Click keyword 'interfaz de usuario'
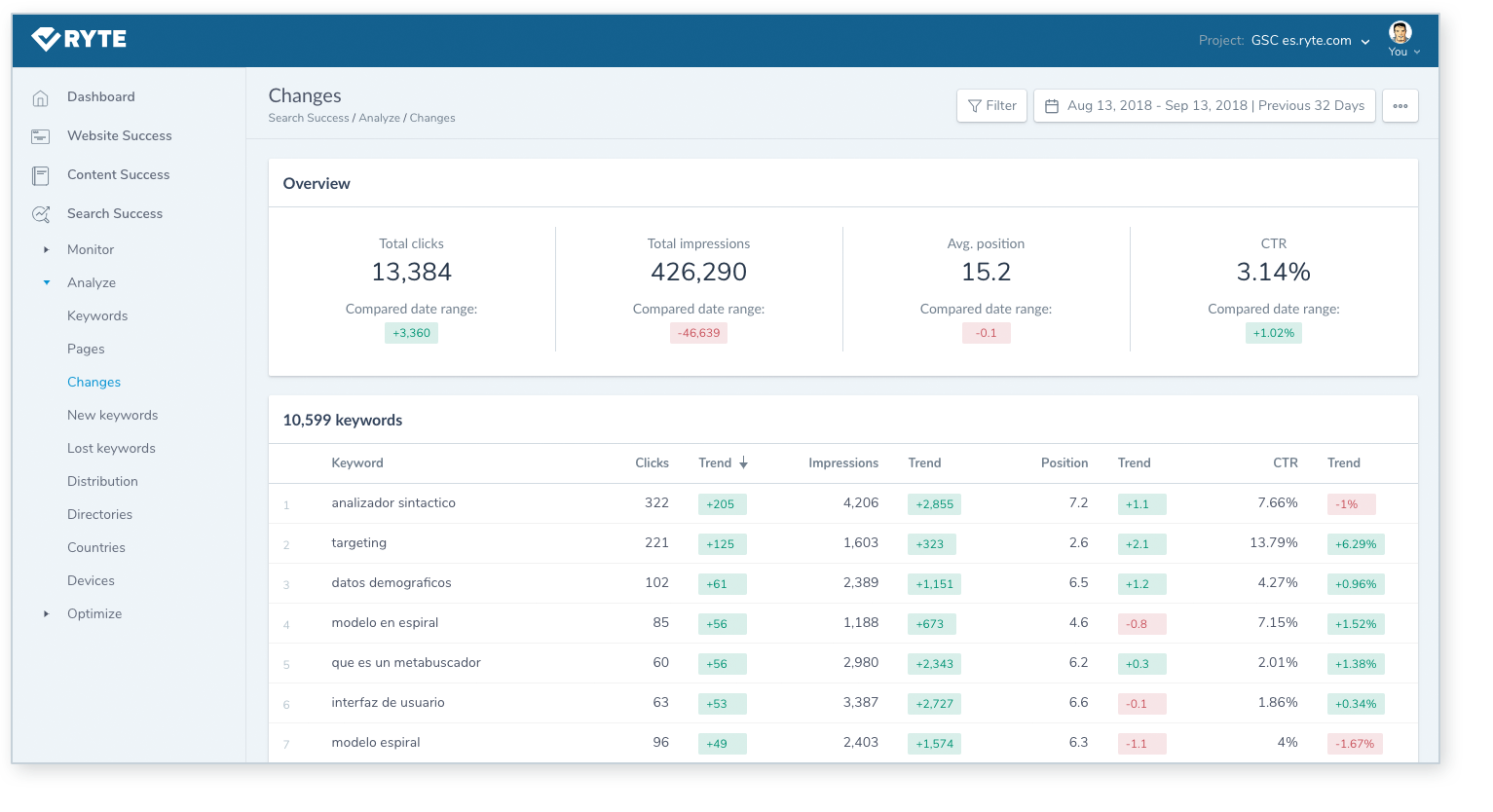 pyautogui.click(x=388, y=703)
